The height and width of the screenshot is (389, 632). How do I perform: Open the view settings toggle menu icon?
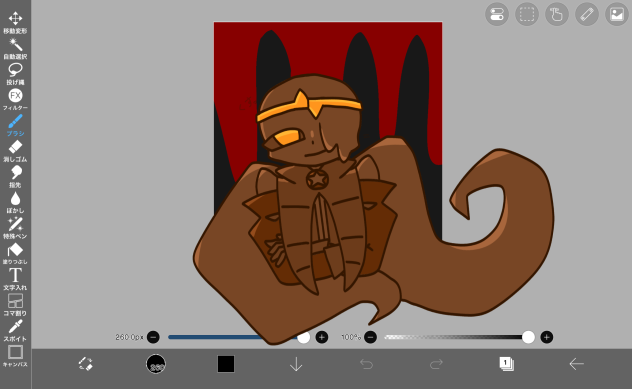click(497, 15)
